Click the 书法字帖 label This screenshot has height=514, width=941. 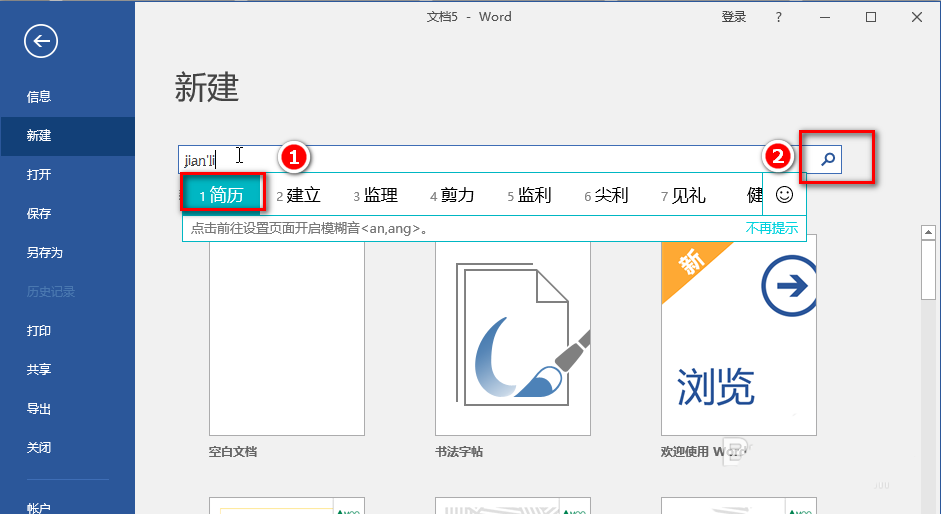click(459, 452)
